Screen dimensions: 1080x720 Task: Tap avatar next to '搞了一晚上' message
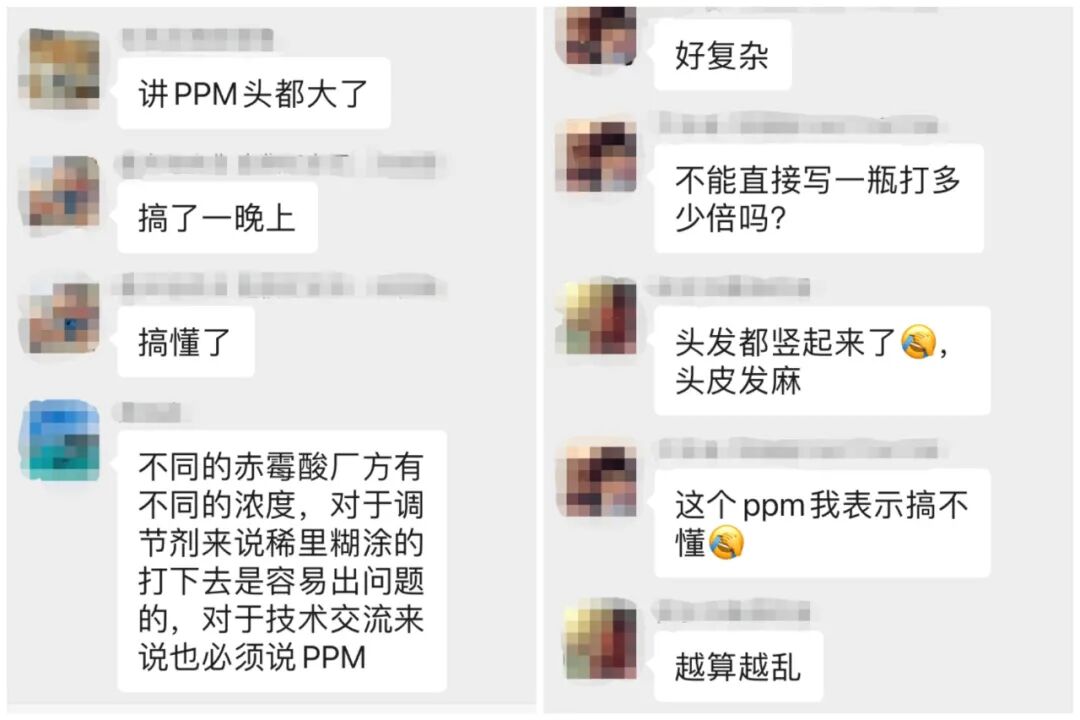[60, 193]
